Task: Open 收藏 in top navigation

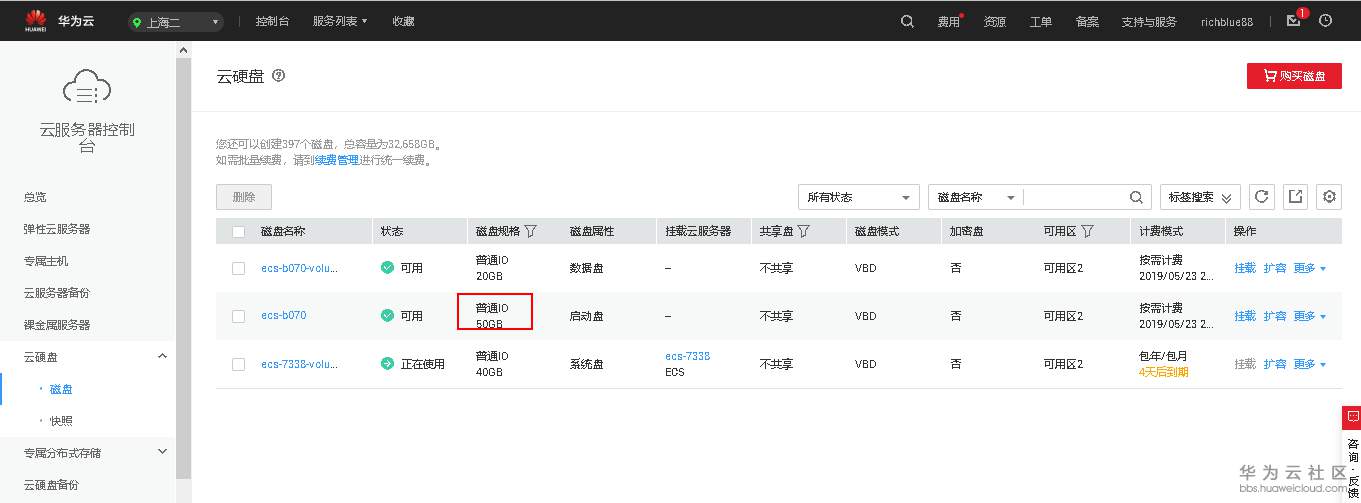Action: coord(403,21)
